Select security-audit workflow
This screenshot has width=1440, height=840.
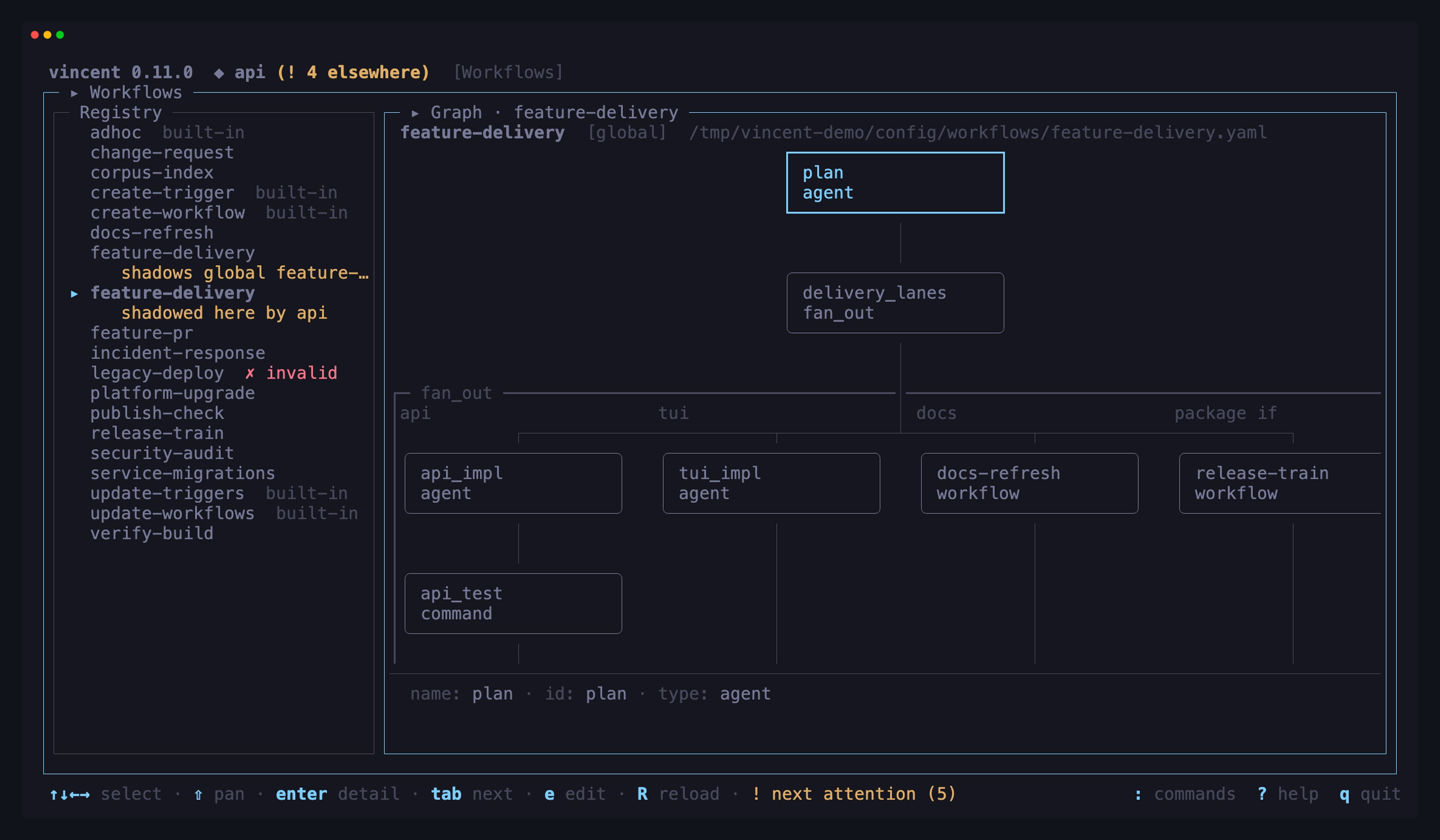pyautogui.click(x=162, y=453)
